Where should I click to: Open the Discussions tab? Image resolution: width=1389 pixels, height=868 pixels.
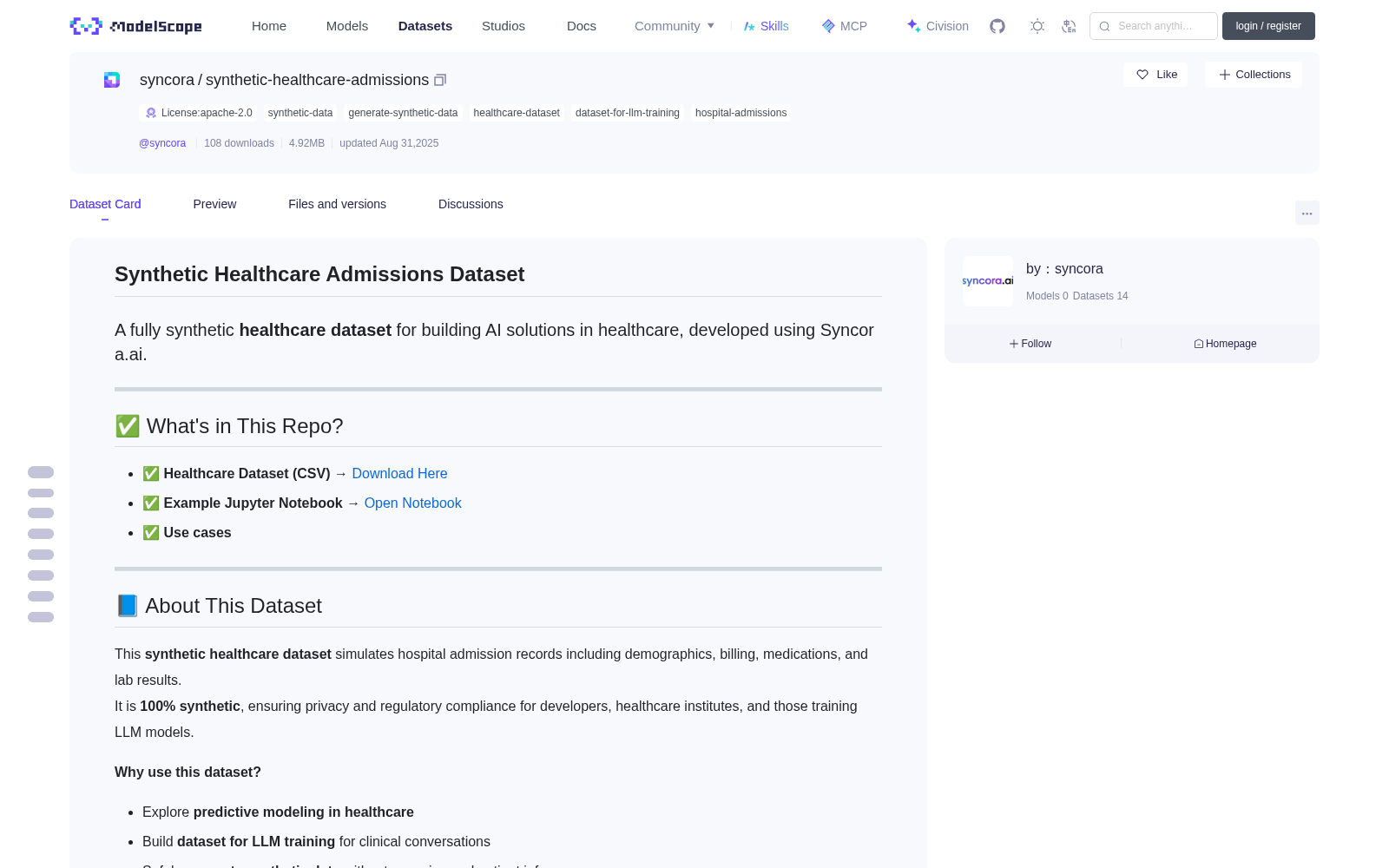point(471,204)
